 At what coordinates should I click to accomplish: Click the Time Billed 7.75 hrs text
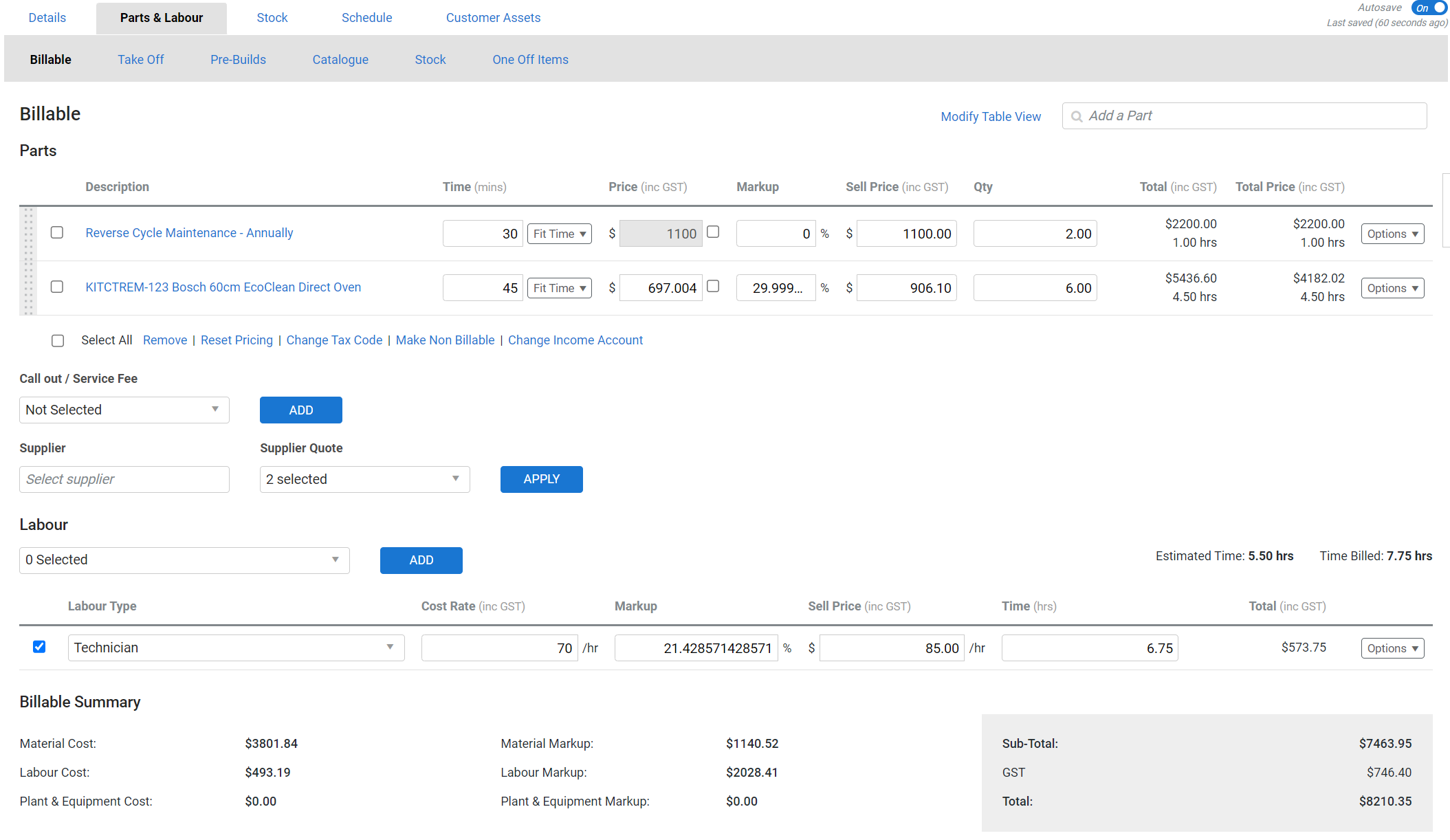(1376, 556)
